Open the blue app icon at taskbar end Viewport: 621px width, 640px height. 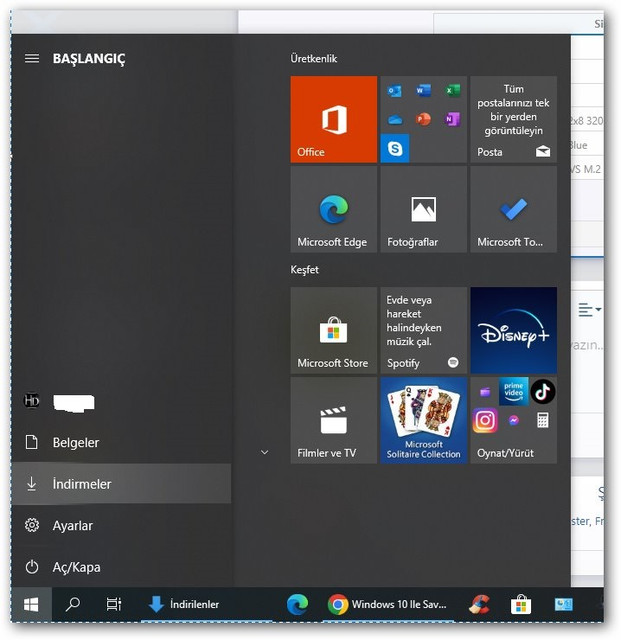(x=564, y=604)
